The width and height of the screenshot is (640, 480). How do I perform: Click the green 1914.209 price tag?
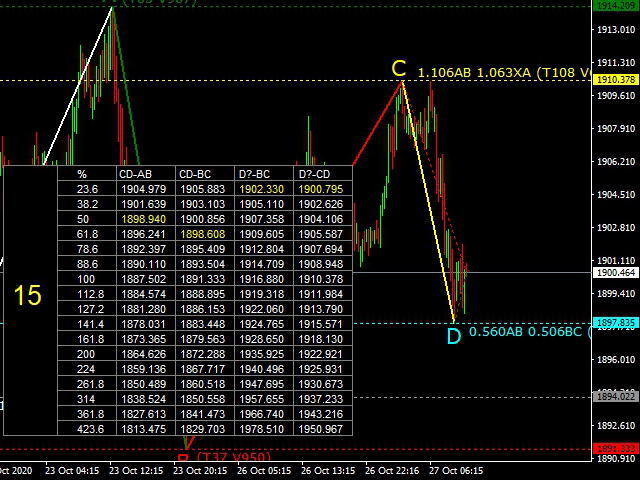[616, 5]
